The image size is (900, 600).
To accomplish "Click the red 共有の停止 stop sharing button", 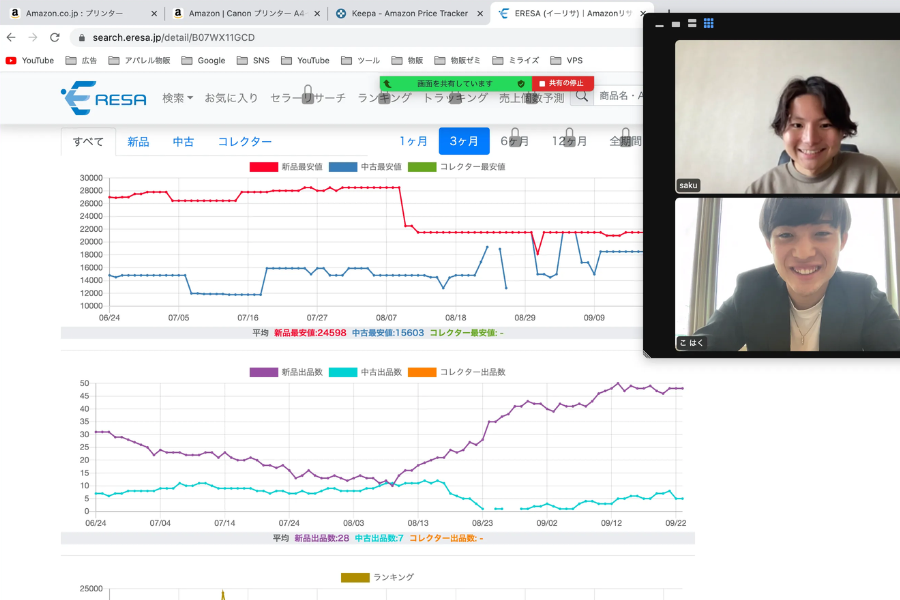I will pyautogui.click(x=562, y=83).
